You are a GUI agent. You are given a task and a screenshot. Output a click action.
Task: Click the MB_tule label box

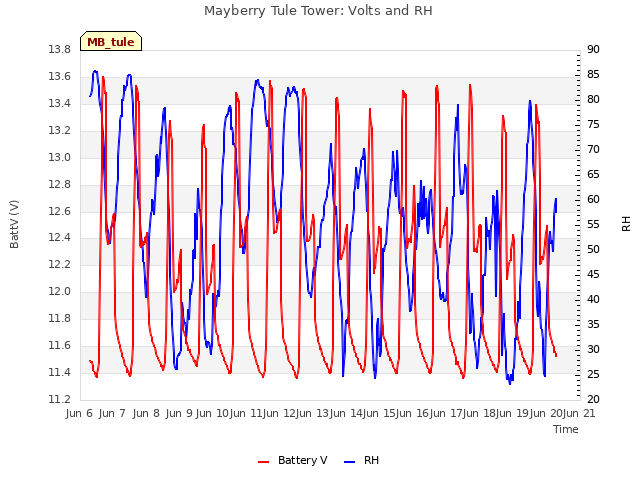(x=111, y=41)
